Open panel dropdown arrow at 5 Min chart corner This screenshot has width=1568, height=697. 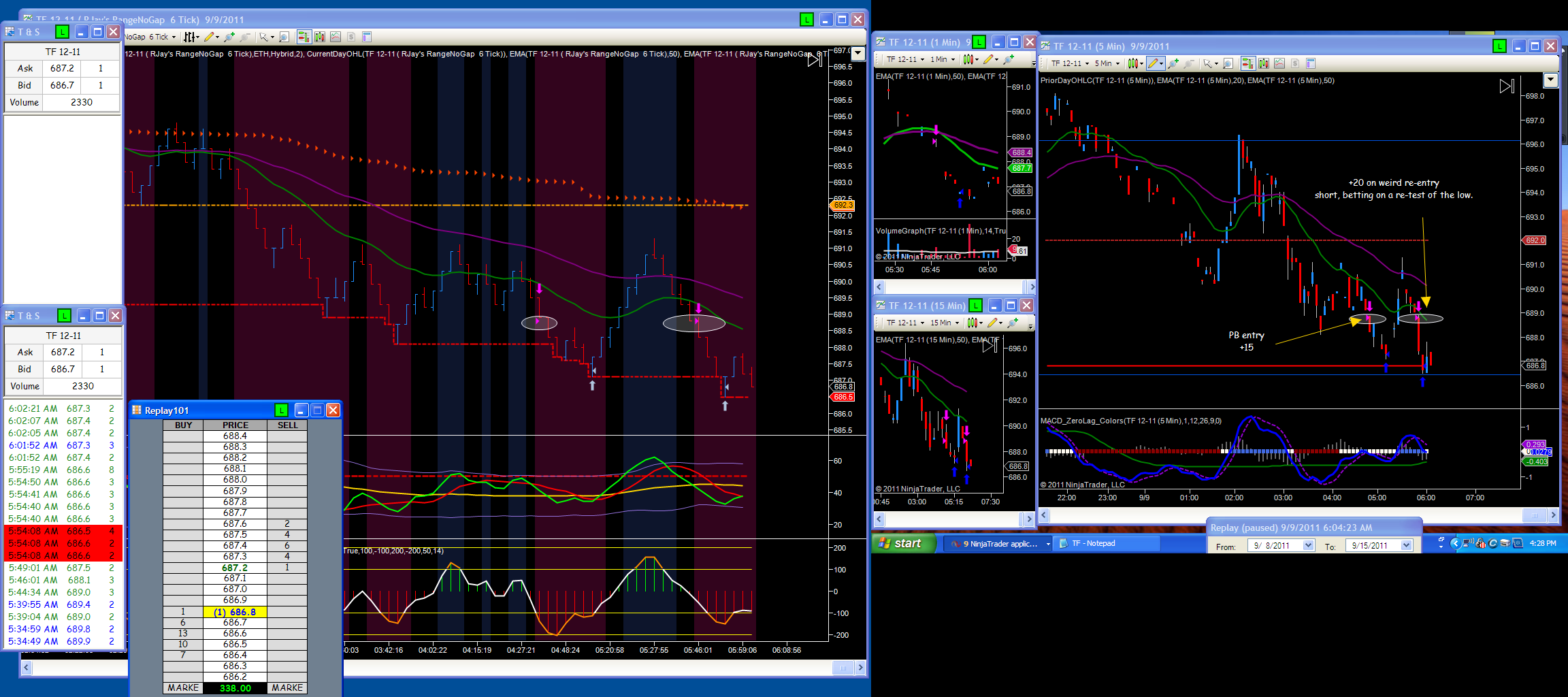coord(1550,80)
